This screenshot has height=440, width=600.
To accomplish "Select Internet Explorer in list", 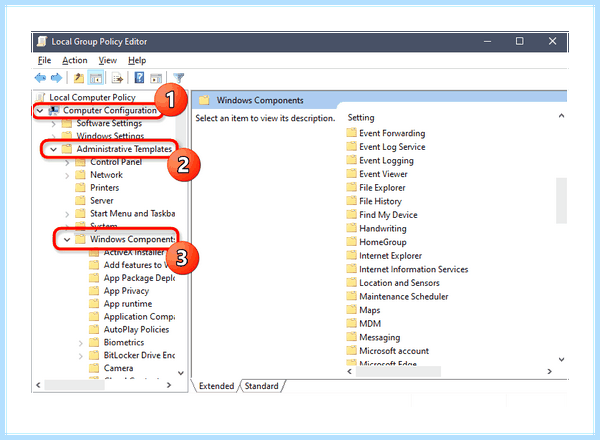I will pos(390,255).
